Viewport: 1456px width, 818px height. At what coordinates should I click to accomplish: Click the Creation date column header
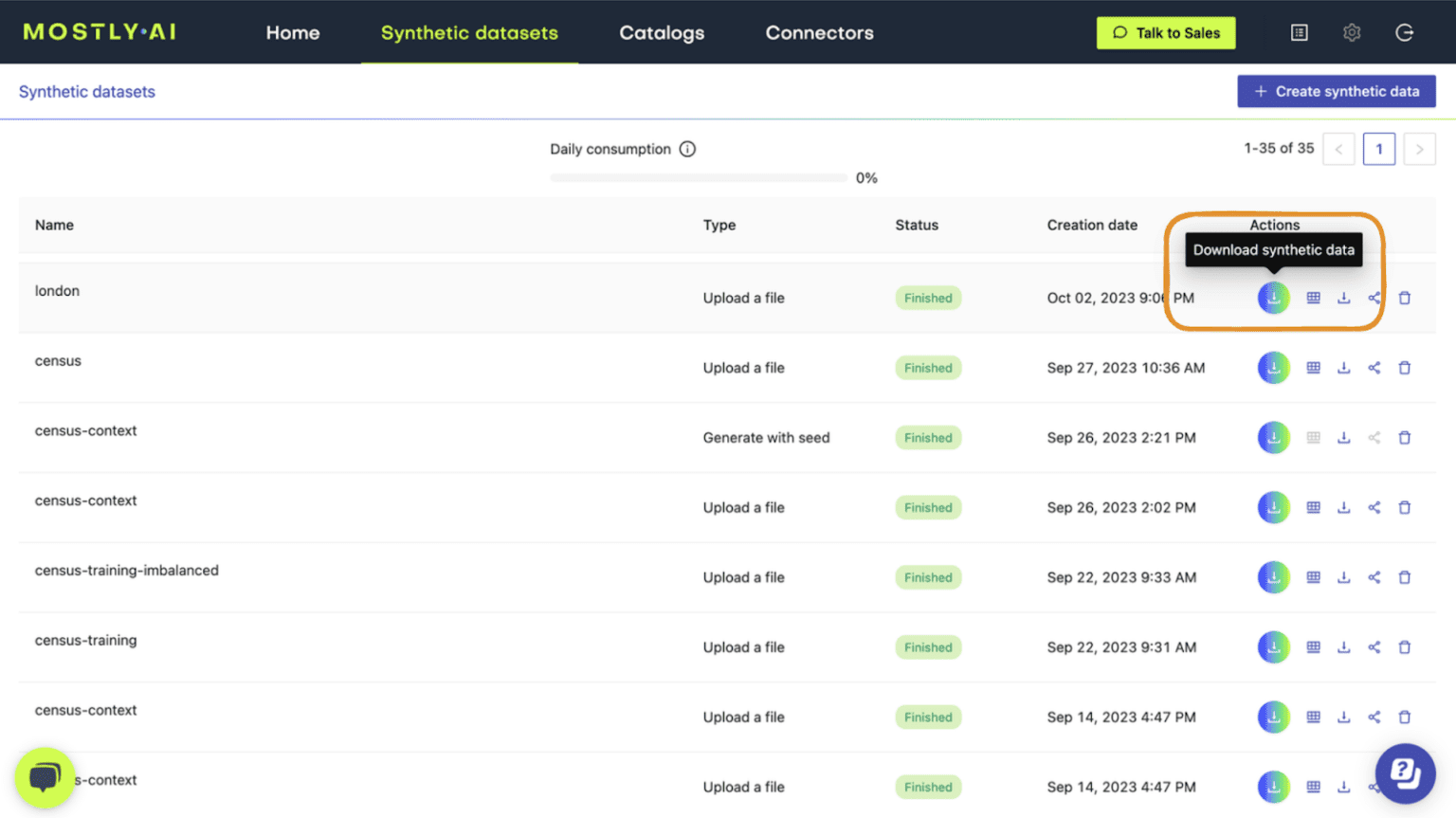tap(1092, 225)
